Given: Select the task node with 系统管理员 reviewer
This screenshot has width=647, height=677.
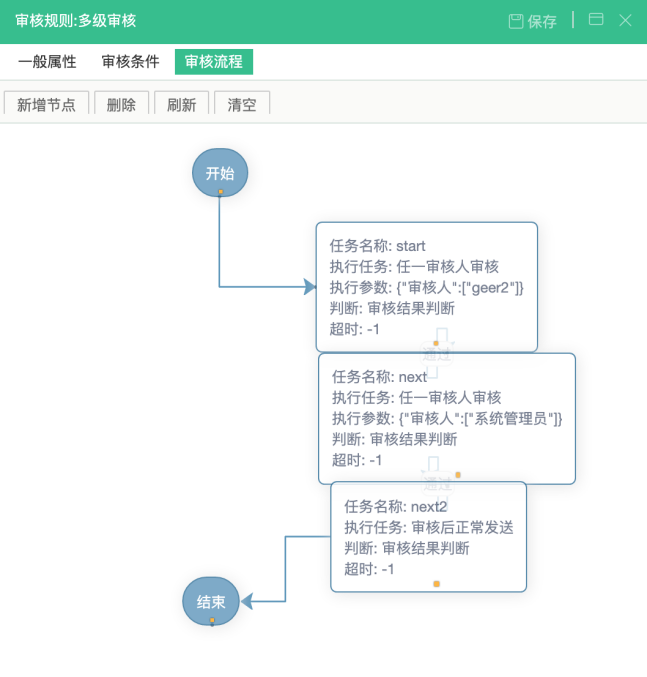Looking at the screenshot, I should click(x=447, y=418).
